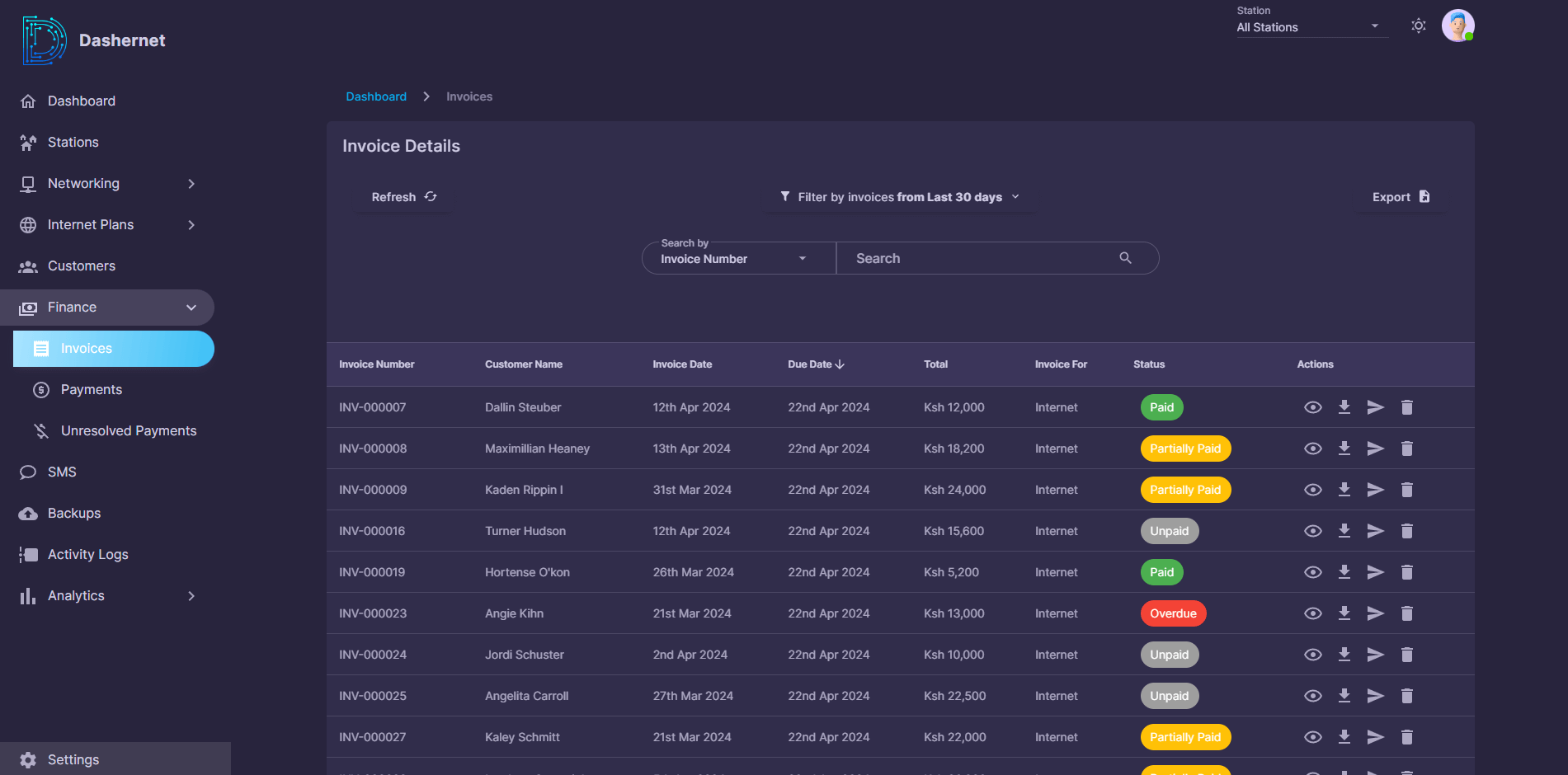Viewport: 1568px width, 775px height.
Task: View Angelita Carroll's invoice with eye icon
Action: [x=1312, y=696]
